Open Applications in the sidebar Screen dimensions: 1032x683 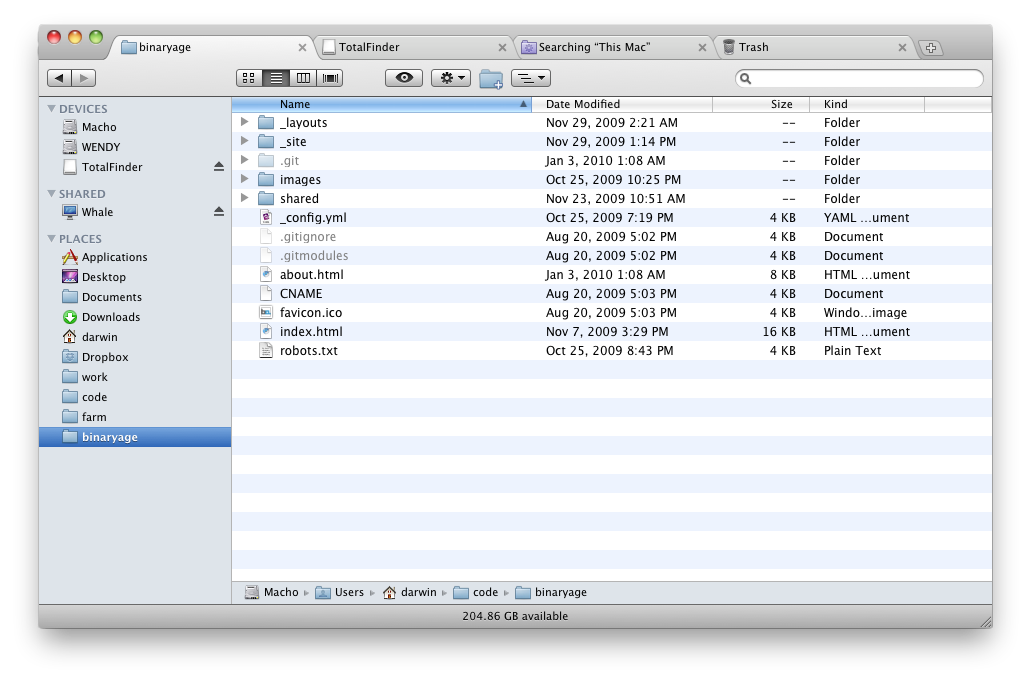click(x=114, y=257)
